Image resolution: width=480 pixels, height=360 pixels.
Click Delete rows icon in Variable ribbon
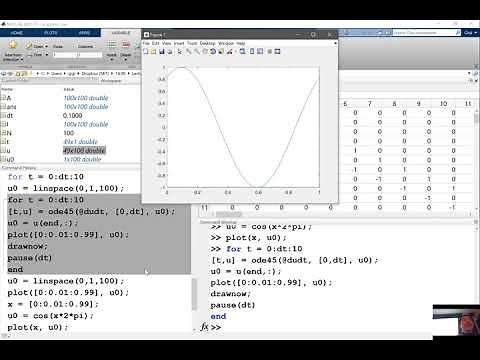click(x=126, y=45)
